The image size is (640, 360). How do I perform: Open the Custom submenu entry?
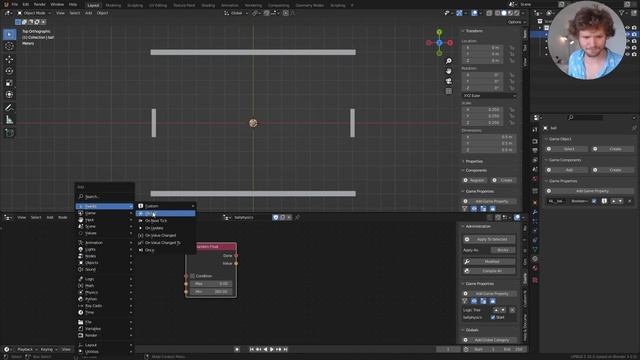[x=166, y=206]
